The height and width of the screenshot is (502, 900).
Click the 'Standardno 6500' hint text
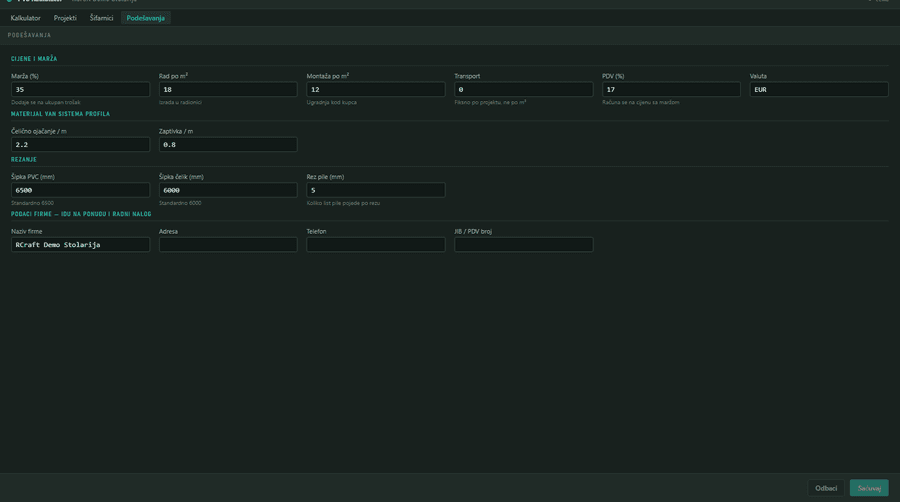pyautogui.click(x=32, y=203)
